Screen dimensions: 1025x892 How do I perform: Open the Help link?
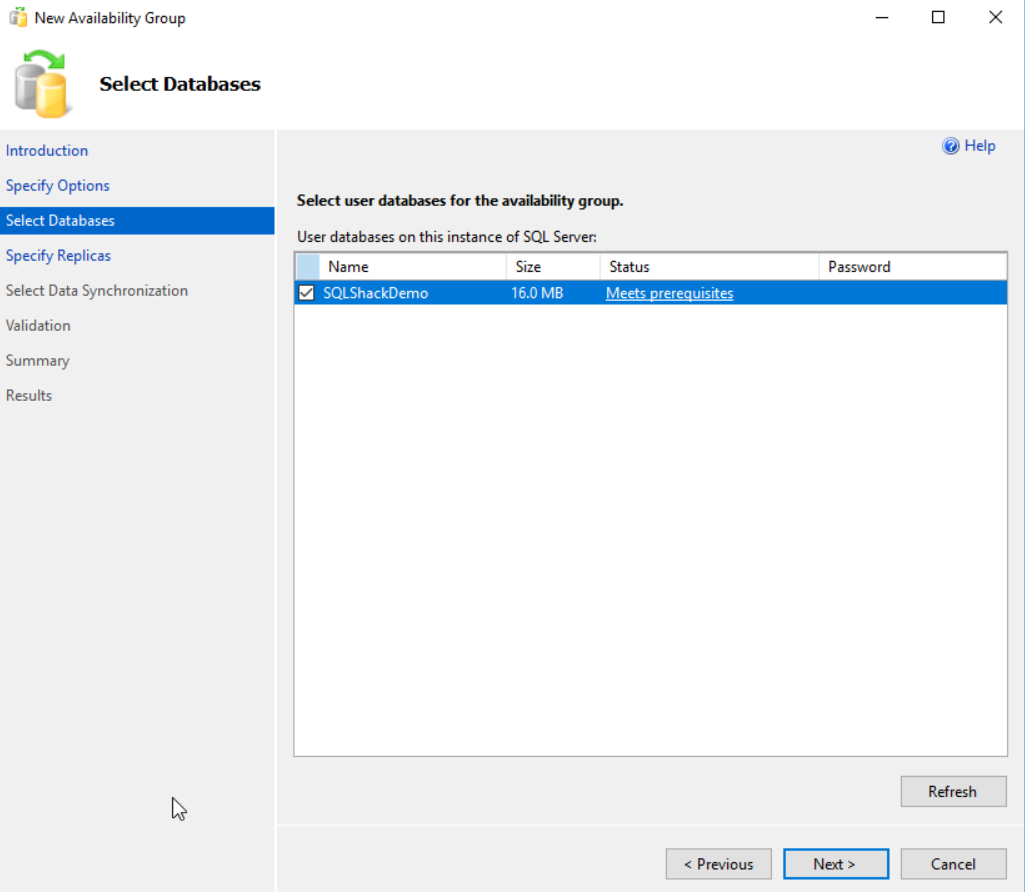(980, 146)
